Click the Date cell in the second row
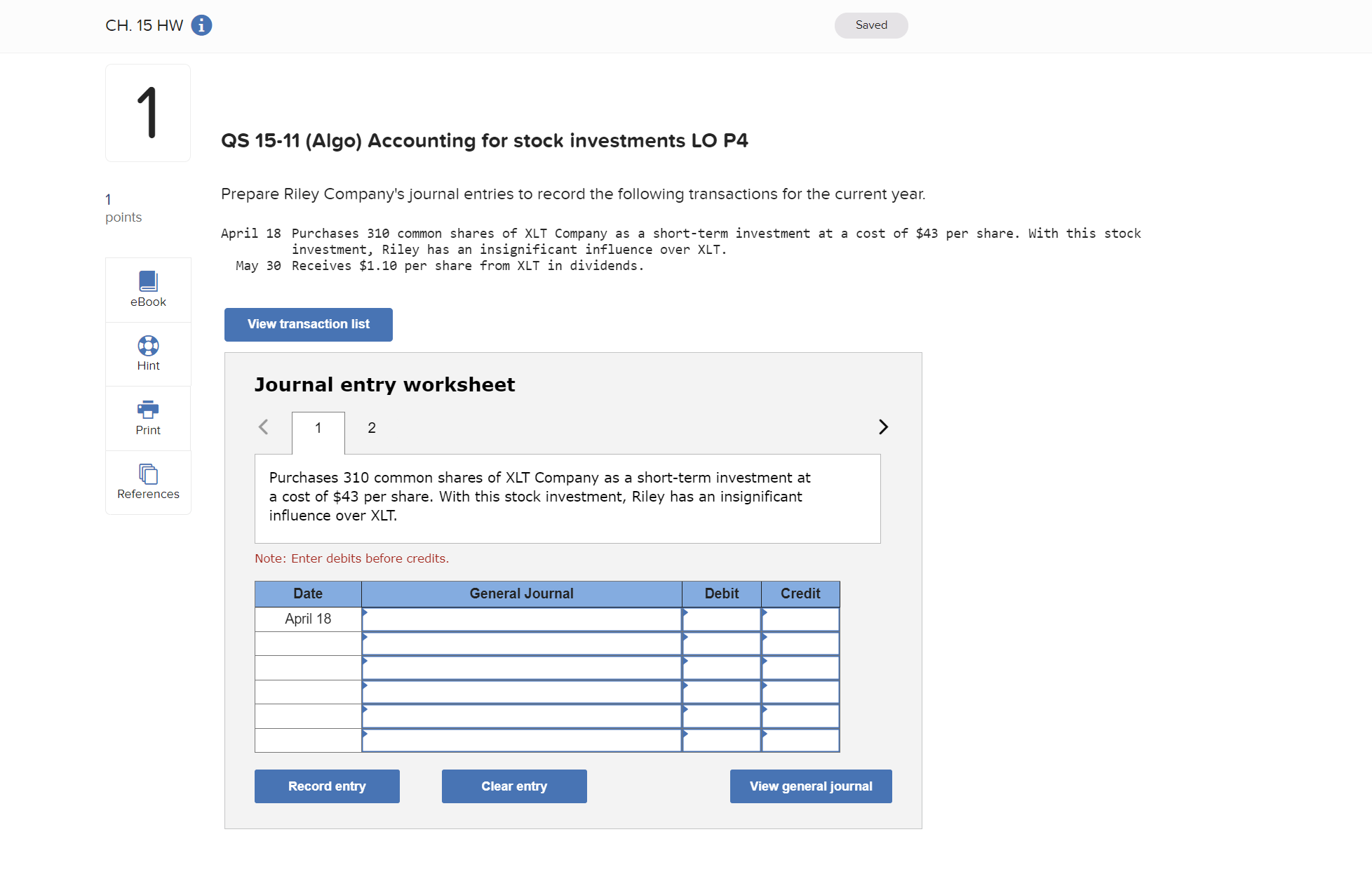Screen dimensions: 1372x893 click(307, 643)
